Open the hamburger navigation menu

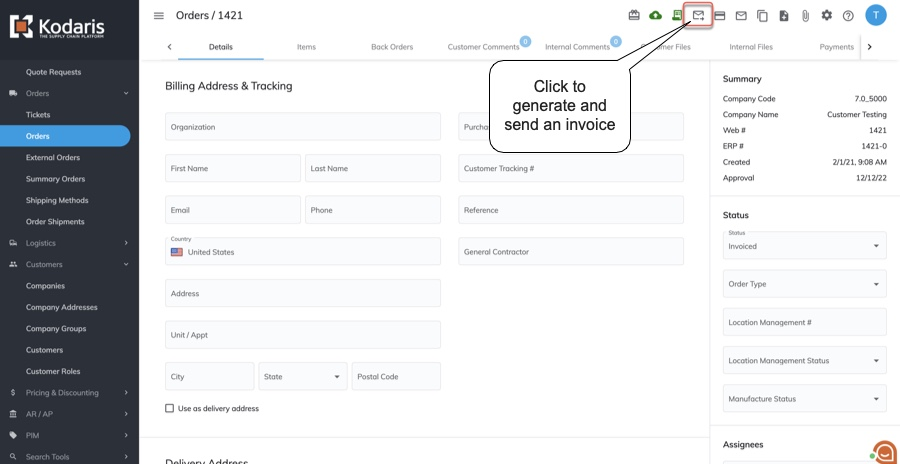159,16
